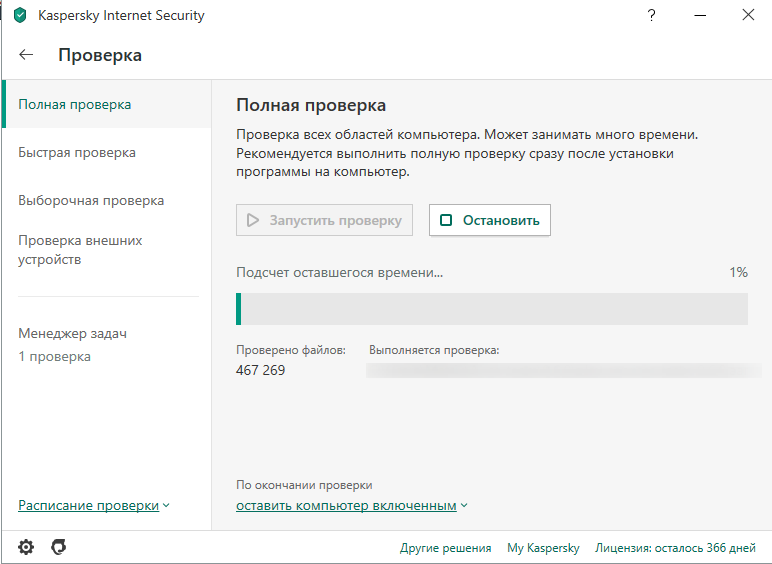Viewport: 772px width, 564px height.
Task: Open support via the headset agent icon
Action: pyautogui.click(x=59, y=547)
